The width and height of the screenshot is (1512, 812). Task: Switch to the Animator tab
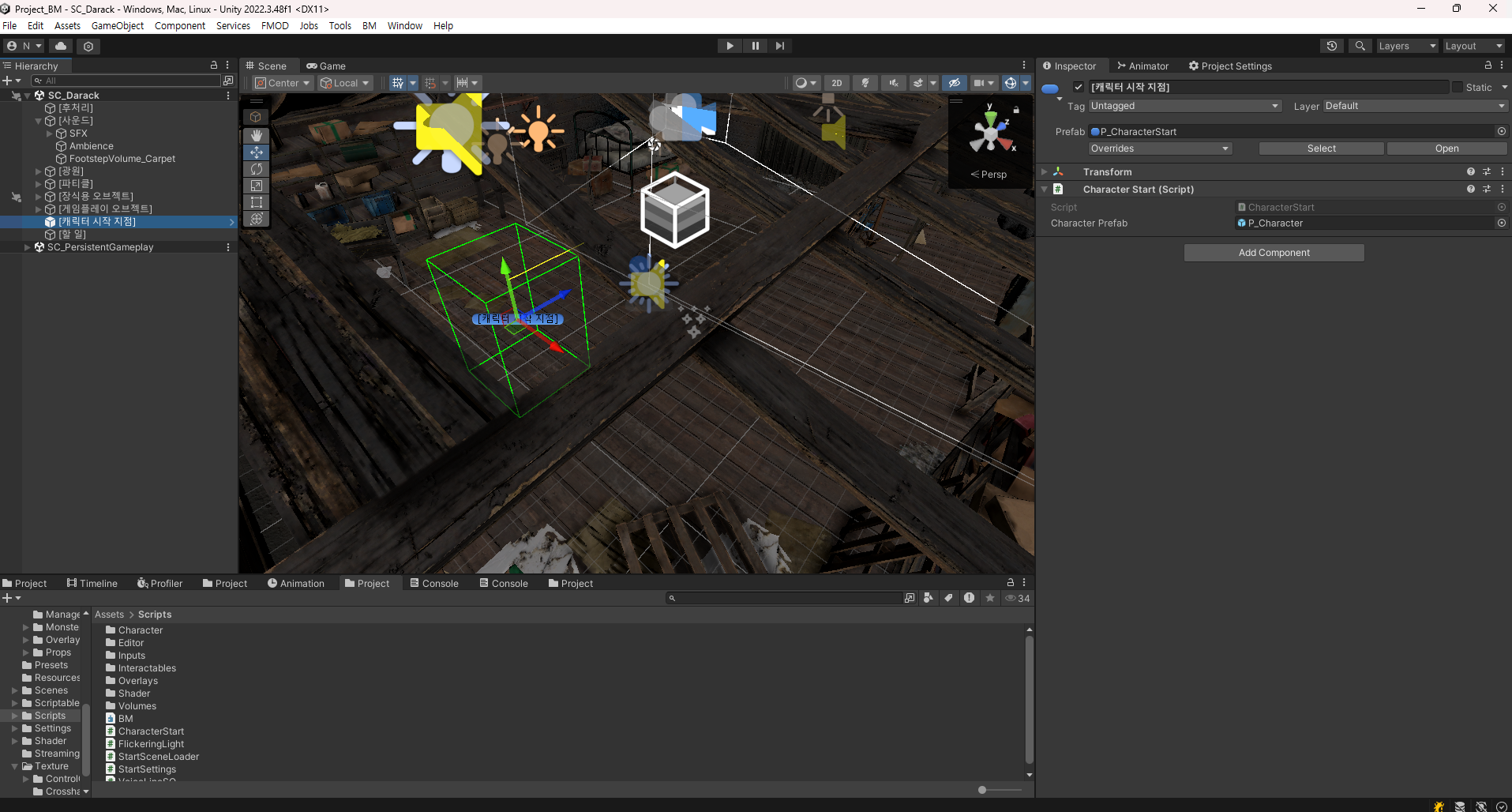(x=1142, y=66)
